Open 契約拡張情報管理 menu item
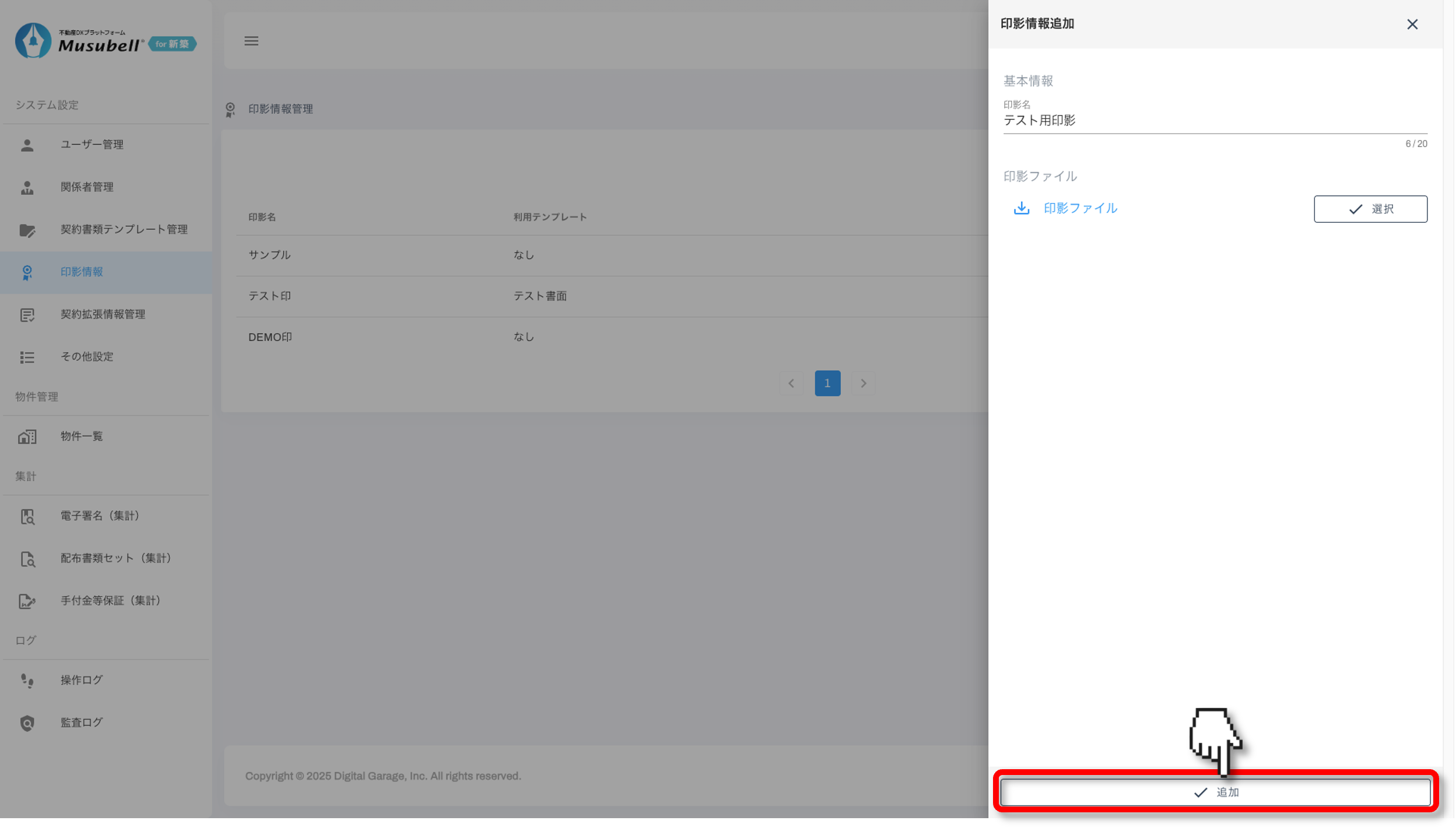Screen dimensions: 1456x831 (x=103, y=314)
